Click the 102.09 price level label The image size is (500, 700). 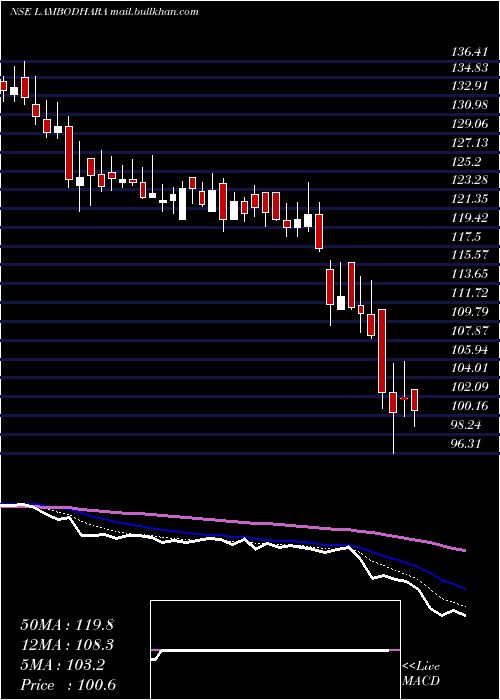[x=471, y=387]
